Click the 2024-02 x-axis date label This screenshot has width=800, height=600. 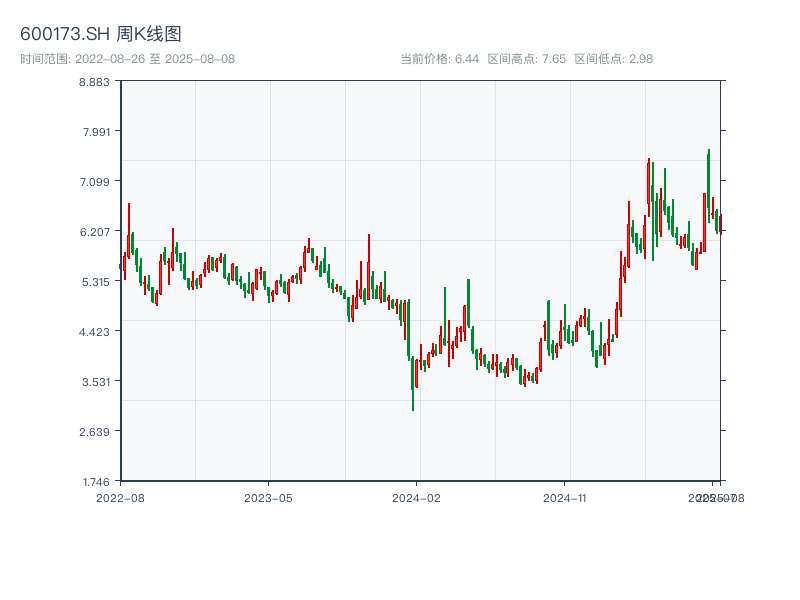[x=417, y=497]
